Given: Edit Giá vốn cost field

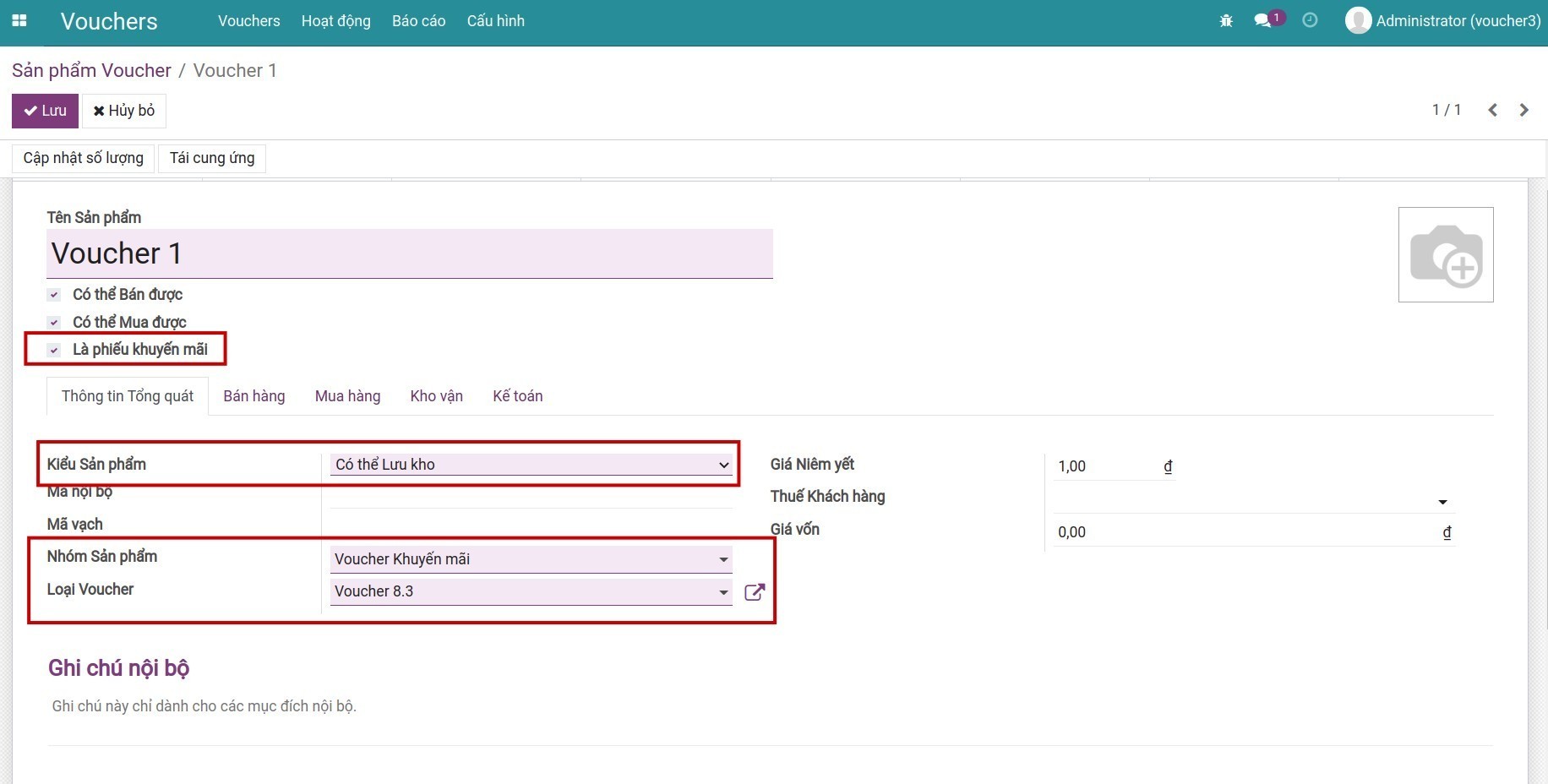Looking at the screenshot, I should (x=1252, y=532).
